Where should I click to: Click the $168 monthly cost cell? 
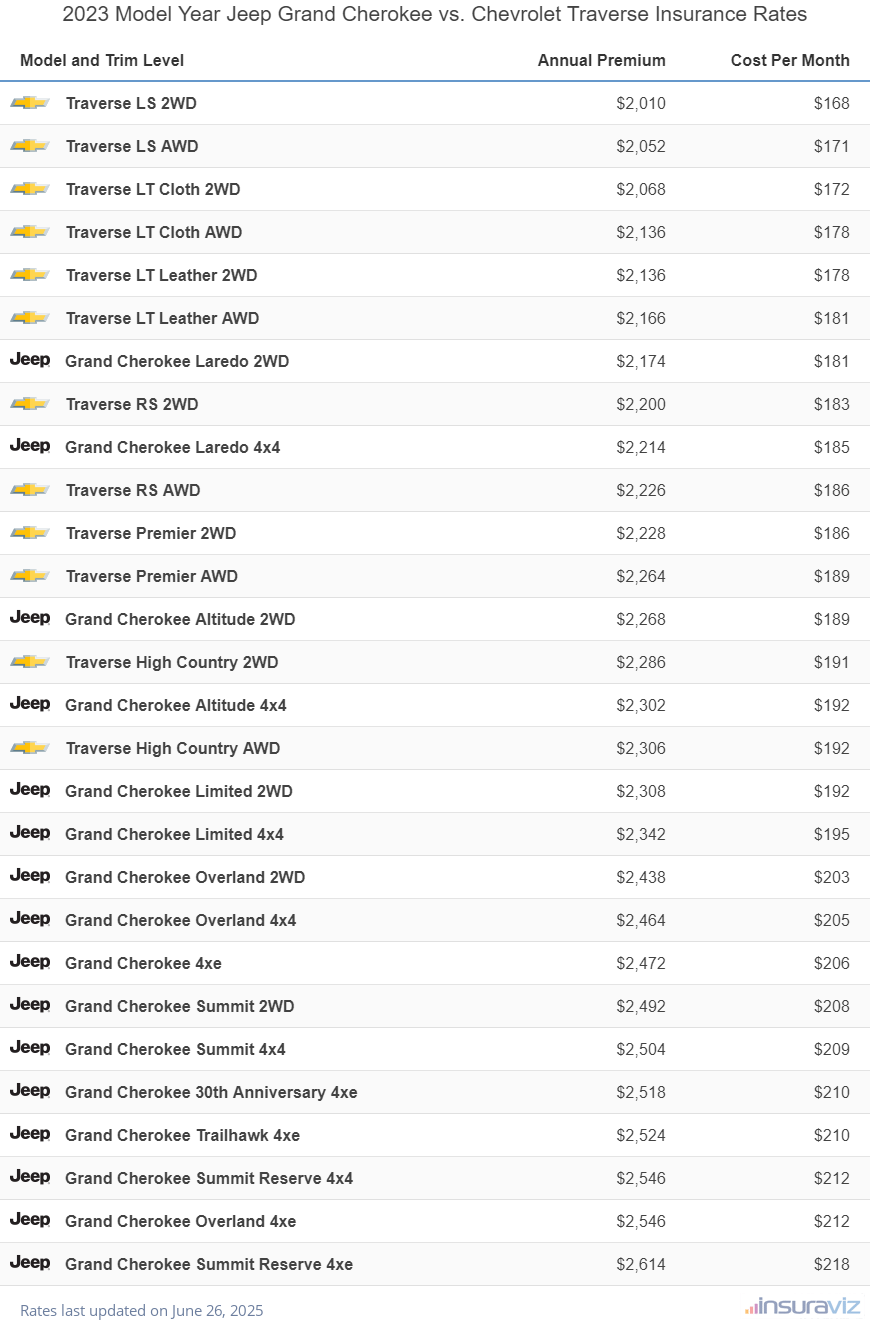832,103
